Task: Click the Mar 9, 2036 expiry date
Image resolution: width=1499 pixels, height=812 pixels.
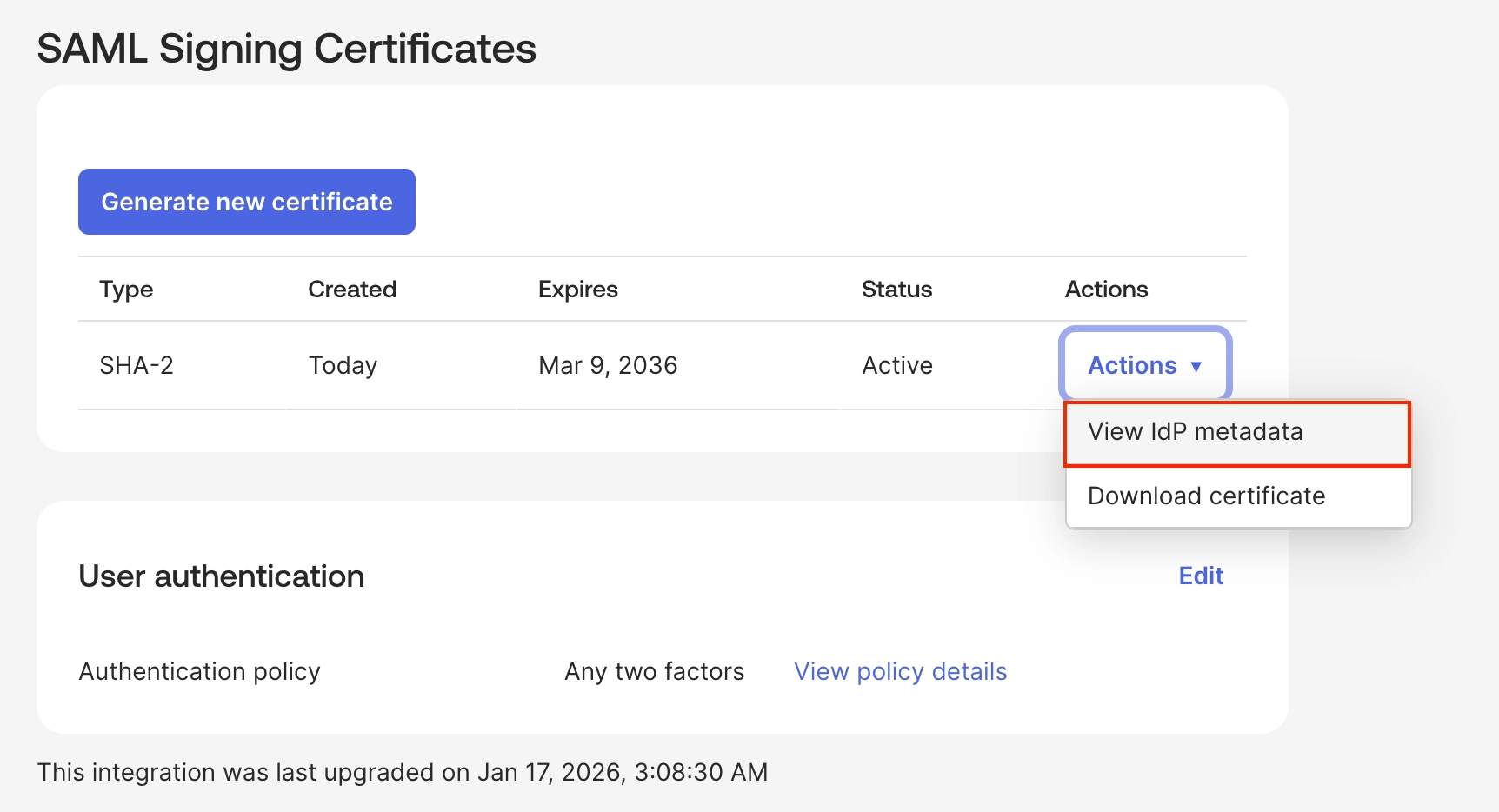Action: click(608, 365)
